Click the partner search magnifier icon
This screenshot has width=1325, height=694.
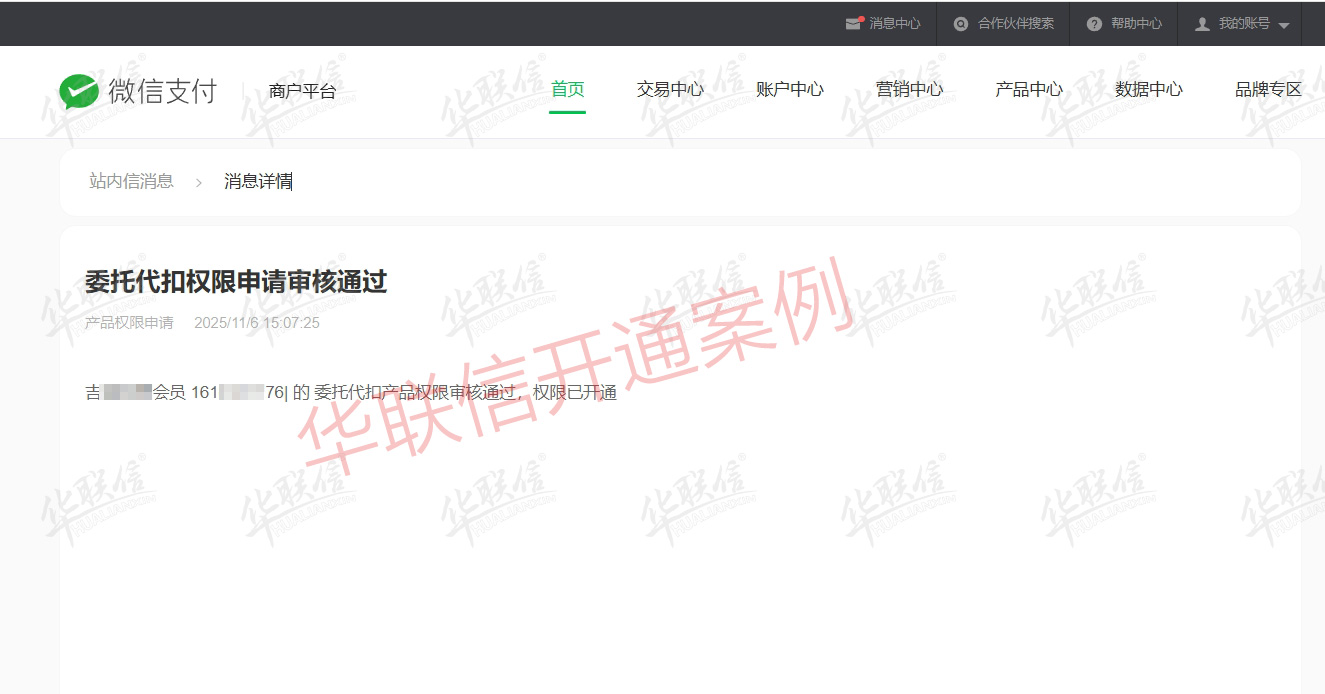(x=961, y=23)
